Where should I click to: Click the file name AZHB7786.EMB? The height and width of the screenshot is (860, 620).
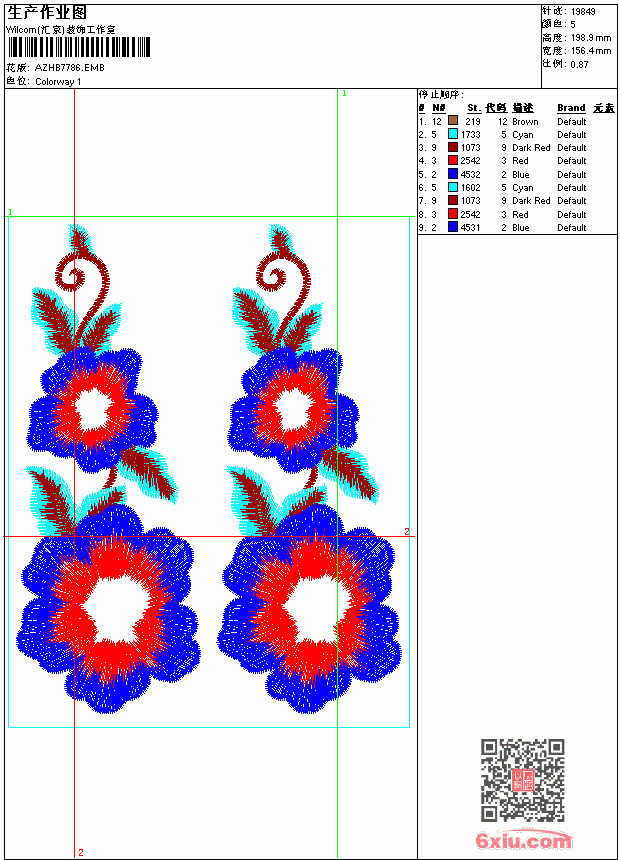coord(70,67)
